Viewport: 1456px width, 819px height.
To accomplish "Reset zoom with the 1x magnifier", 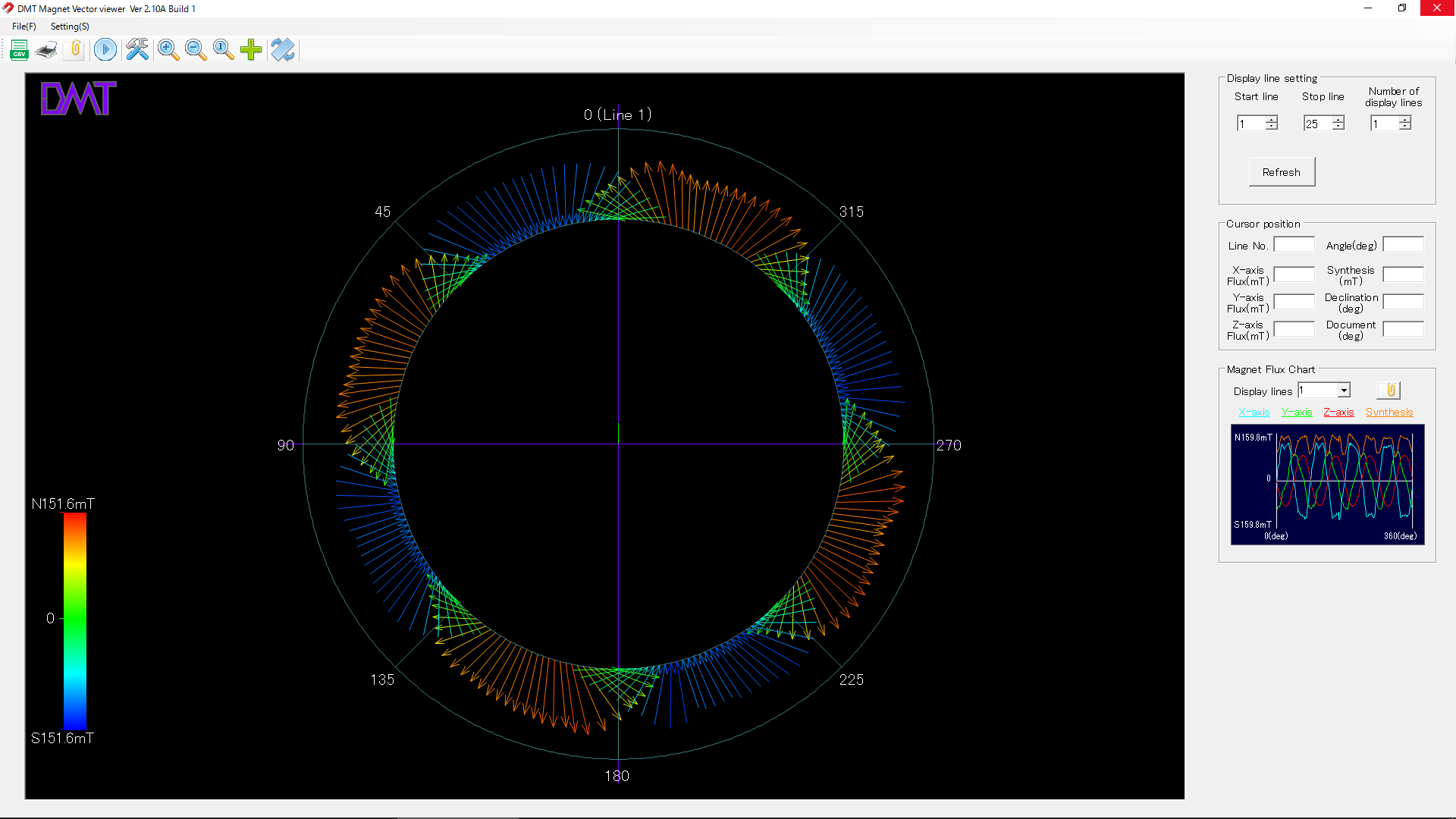I will pos(223,50).
